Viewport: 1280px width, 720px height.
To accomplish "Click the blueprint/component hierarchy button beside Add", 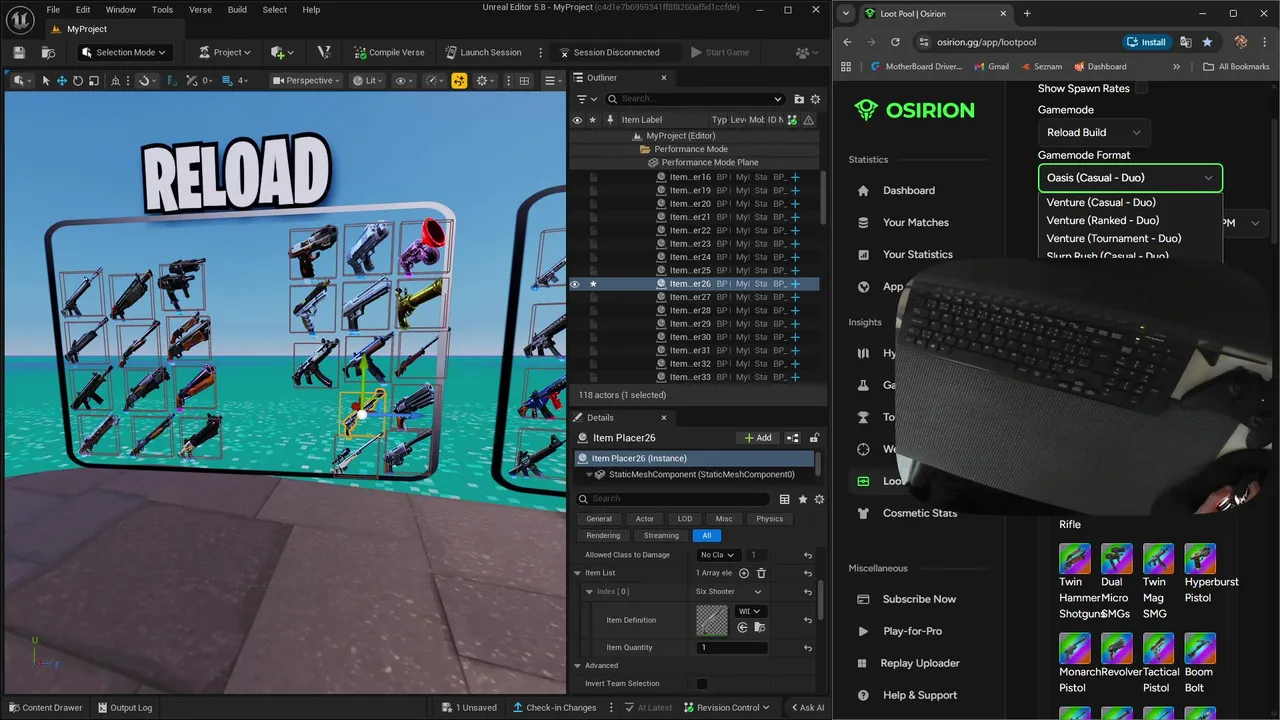I will point(793,437).
